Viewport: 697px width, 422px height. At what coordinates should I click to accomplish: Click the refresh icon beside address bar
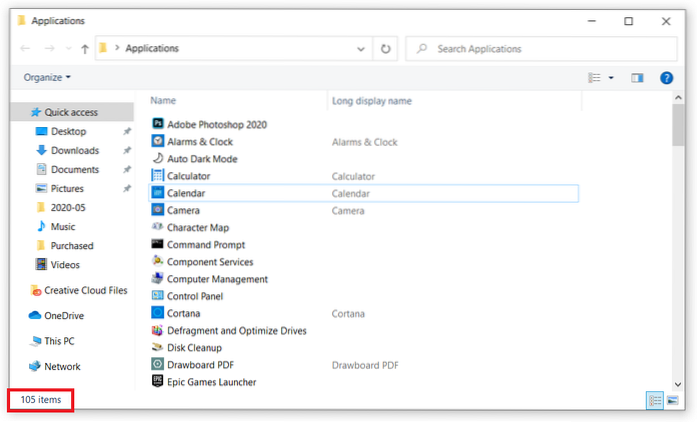385,48
